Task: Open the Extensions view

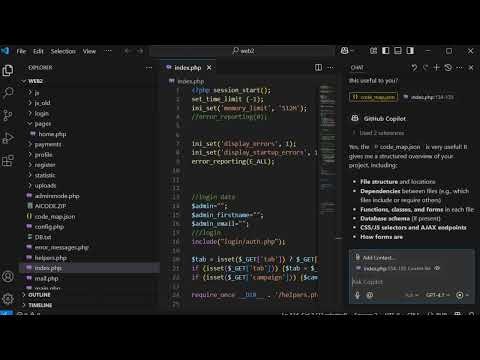Action: pos(8,160)
